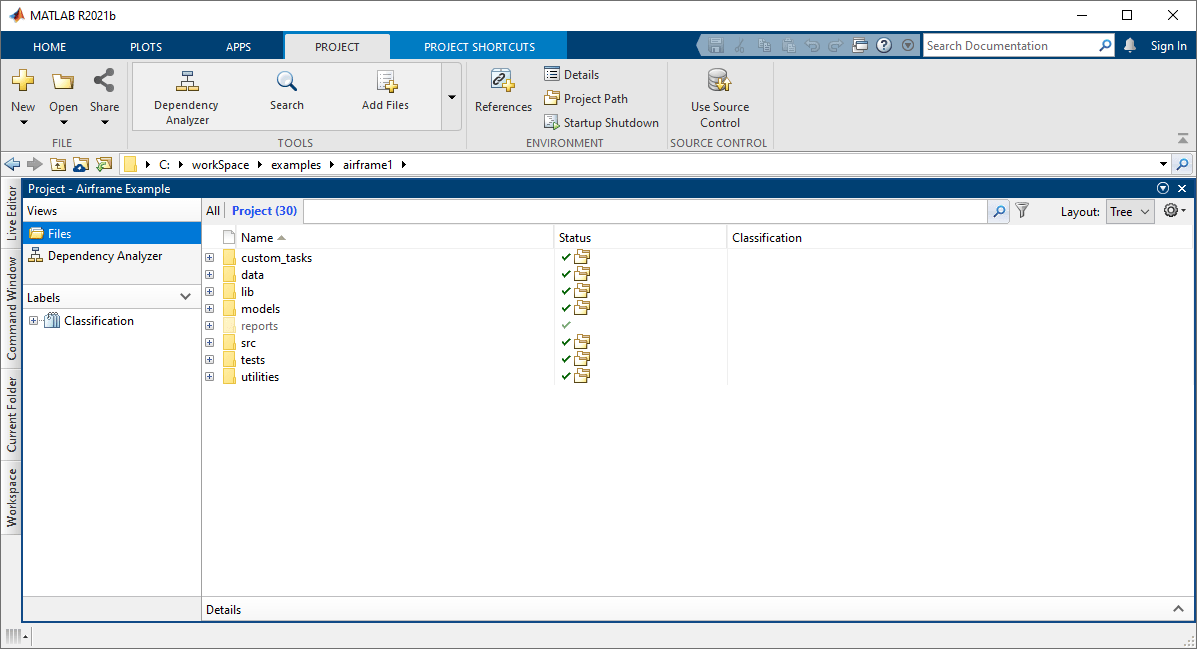Click the Browse for folder icon
The width and height of the screenshot is (1197, 649).
point(81,164)
